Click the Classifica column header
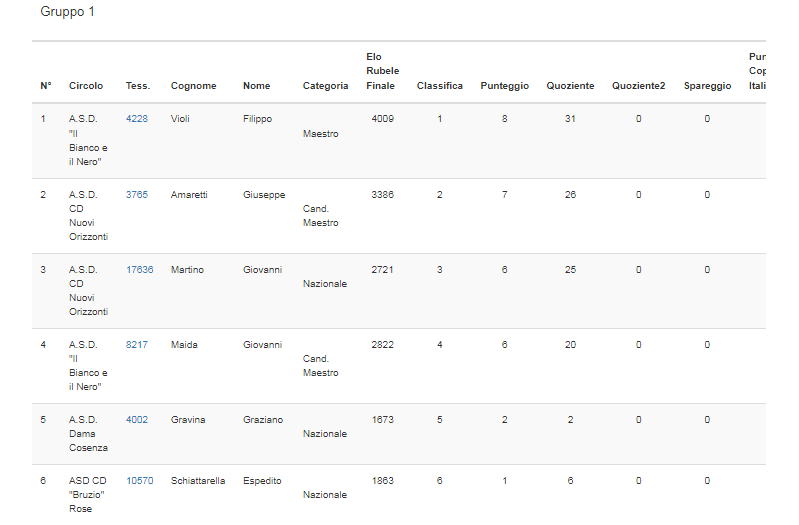This screenshot has width=799, height=525. (x=439, y=86)
